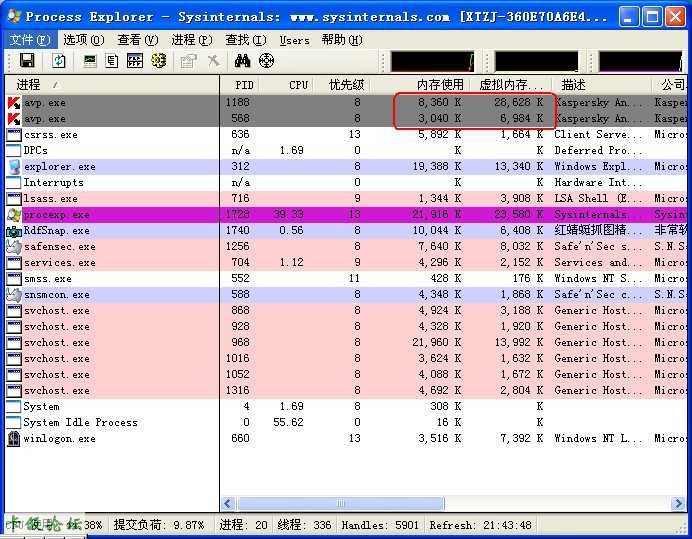Image resolution: width=692 pixels, height=539 pixels.
Task: Sort by the 优先级 column header
Action: click(342, 84)
